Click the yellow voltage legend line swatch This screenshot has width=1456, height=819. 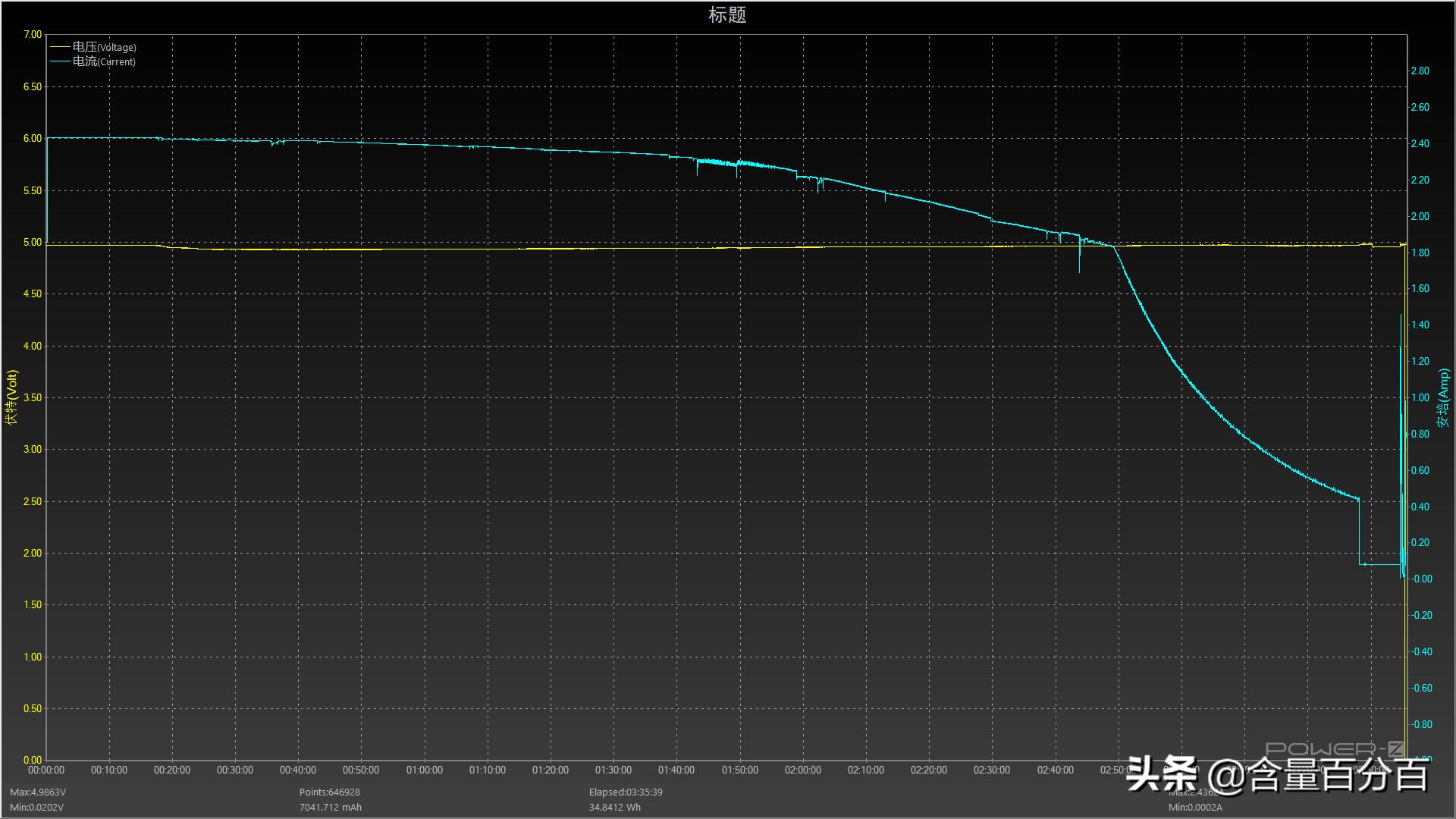point(59,47)
